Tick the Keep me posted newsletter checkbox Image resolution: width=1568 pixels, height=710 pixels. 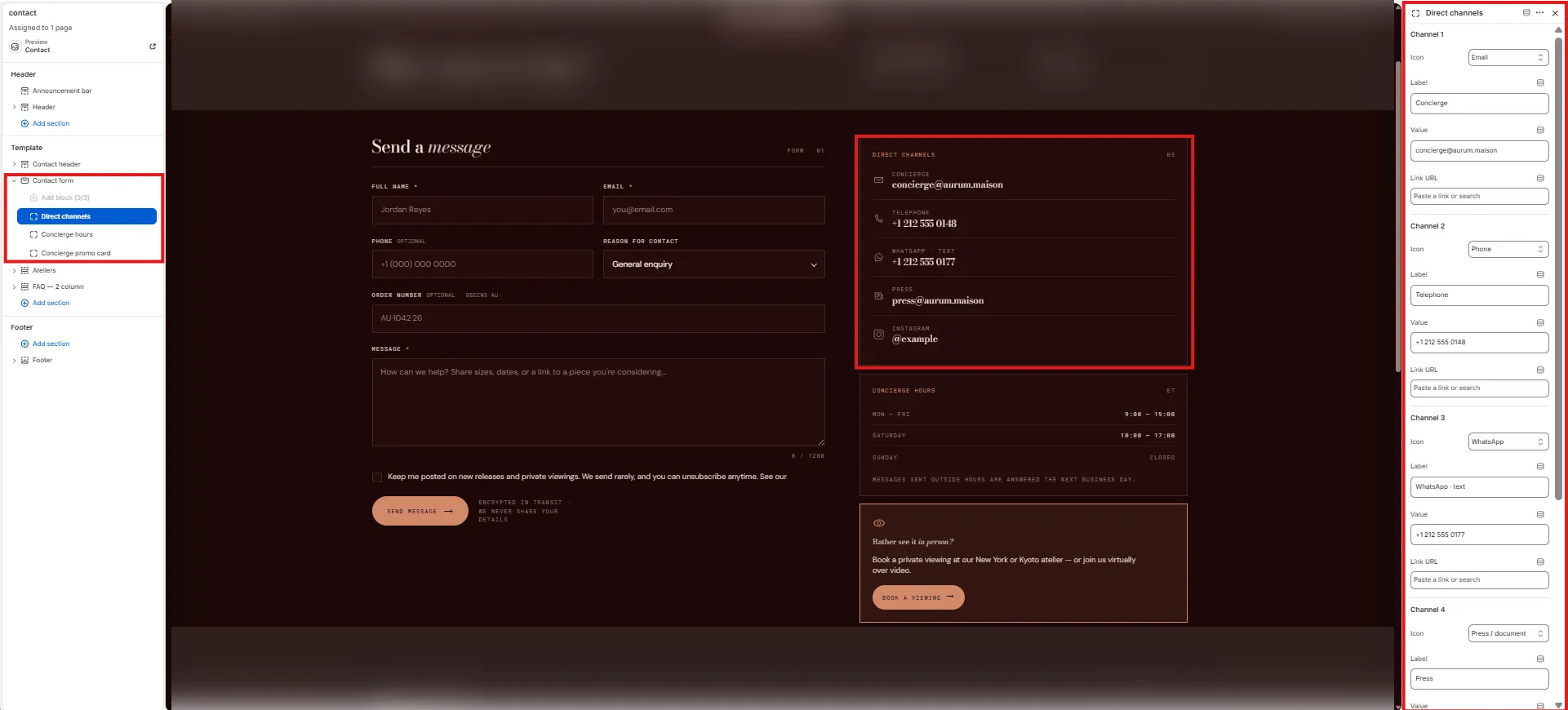[x=377, y=477]
